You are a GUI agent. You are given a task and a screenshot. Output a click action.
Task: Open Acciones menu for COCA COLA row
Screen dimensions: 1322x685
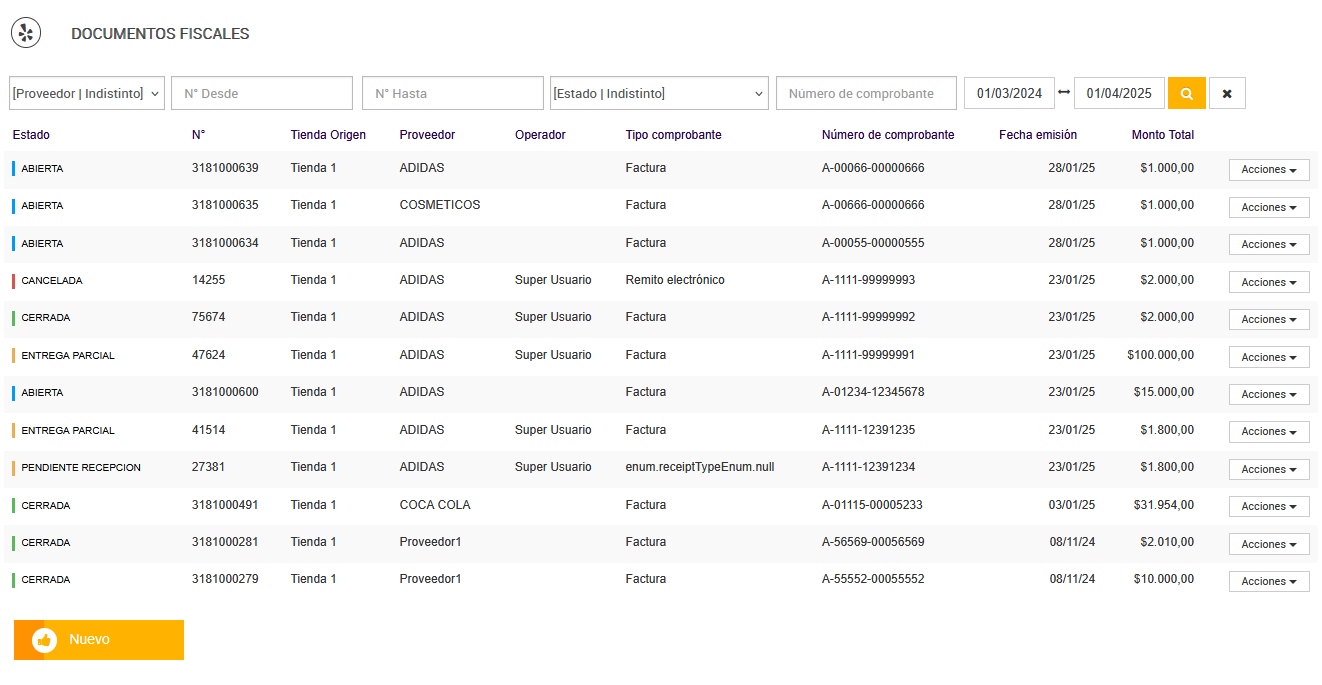pyautogui.click(x=1269, y=506)
